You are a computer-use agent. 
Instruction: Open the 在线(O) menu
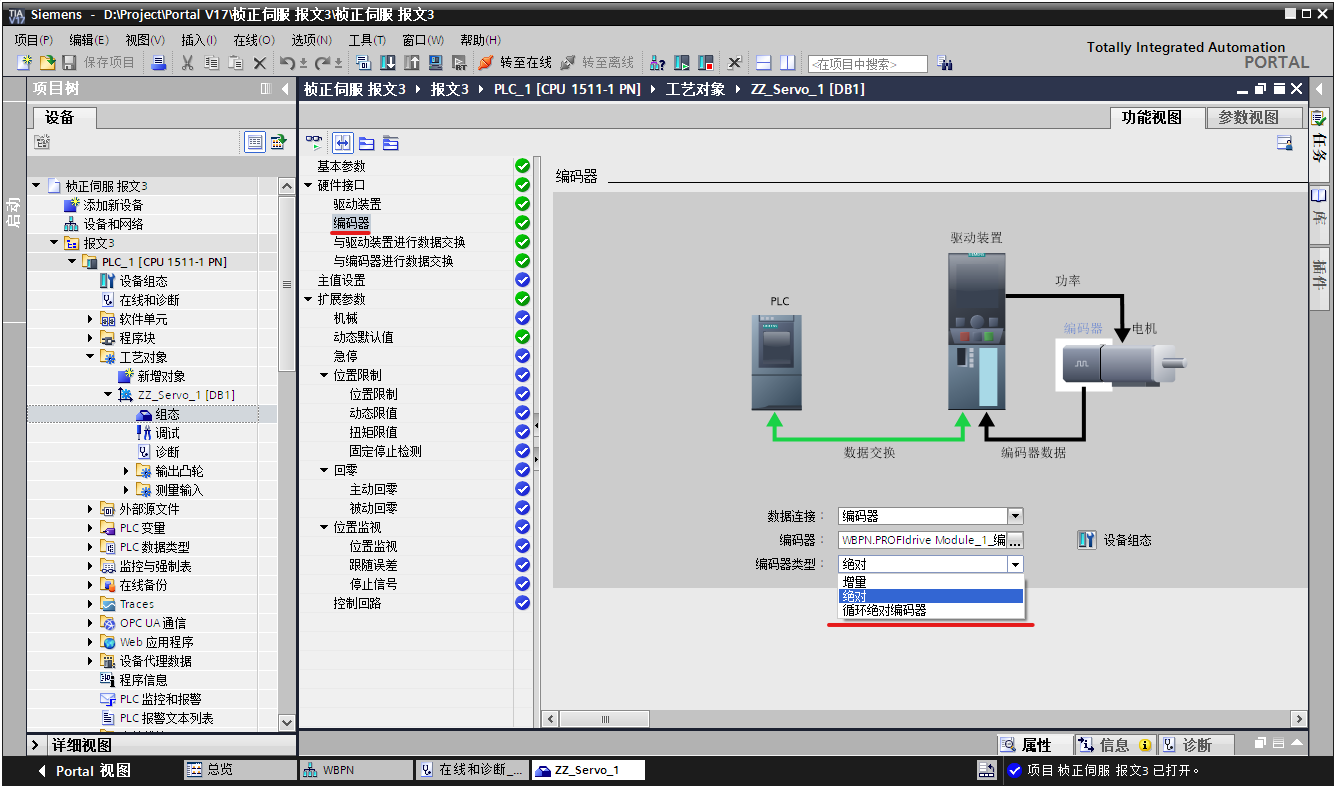pos(253,40)
